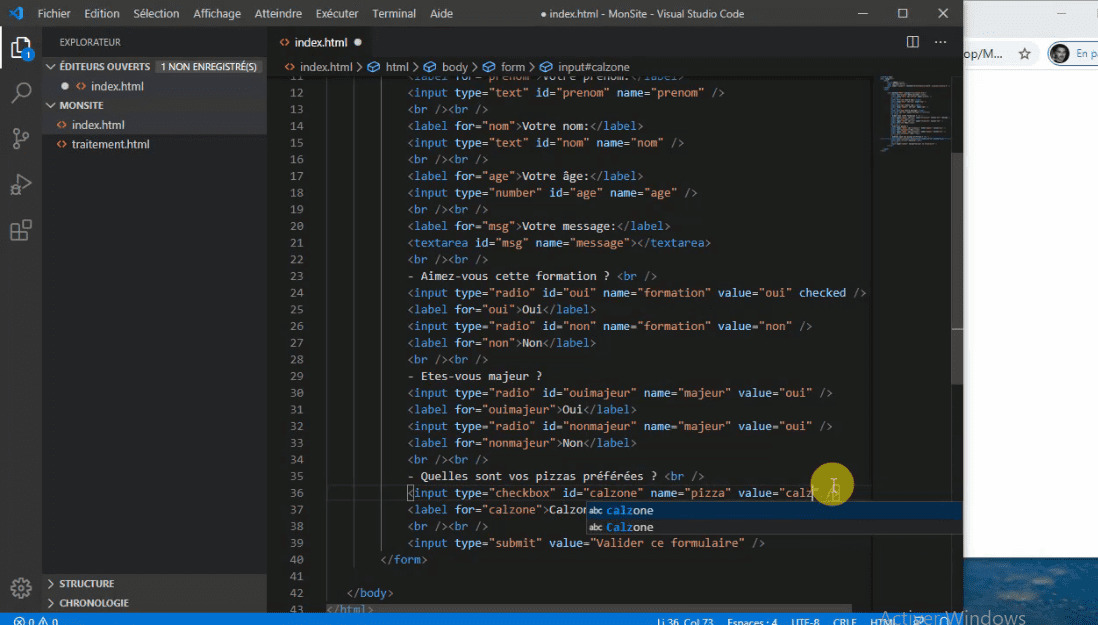The image size is (1098, 625).
Task: Click the unsaved dot on index.html tab
Action: tap(358, 42)
